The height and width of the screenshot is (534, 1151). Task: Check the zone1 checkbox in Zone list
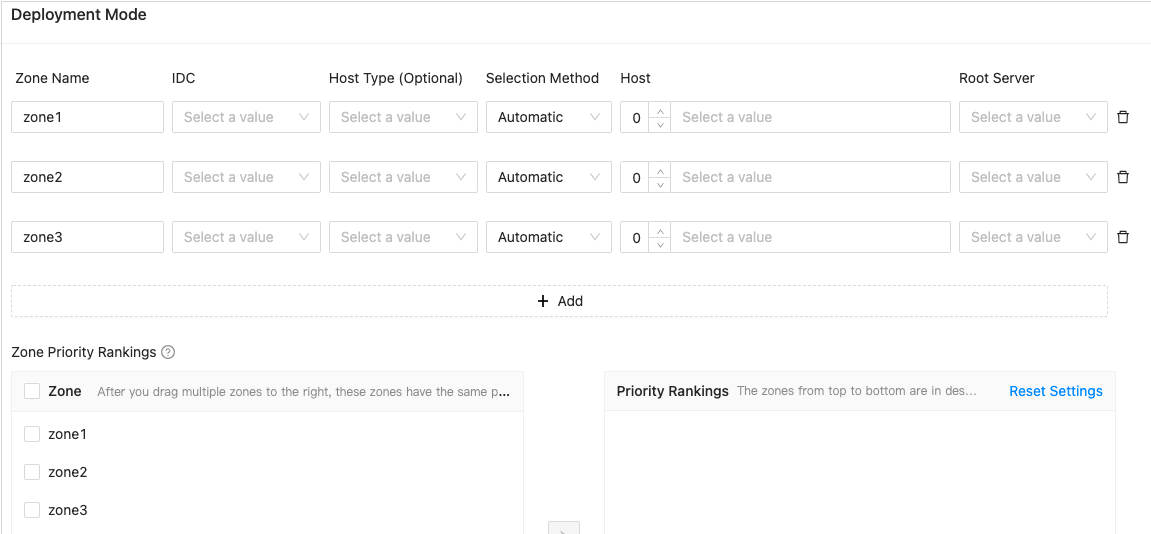(x=32, y=434)
